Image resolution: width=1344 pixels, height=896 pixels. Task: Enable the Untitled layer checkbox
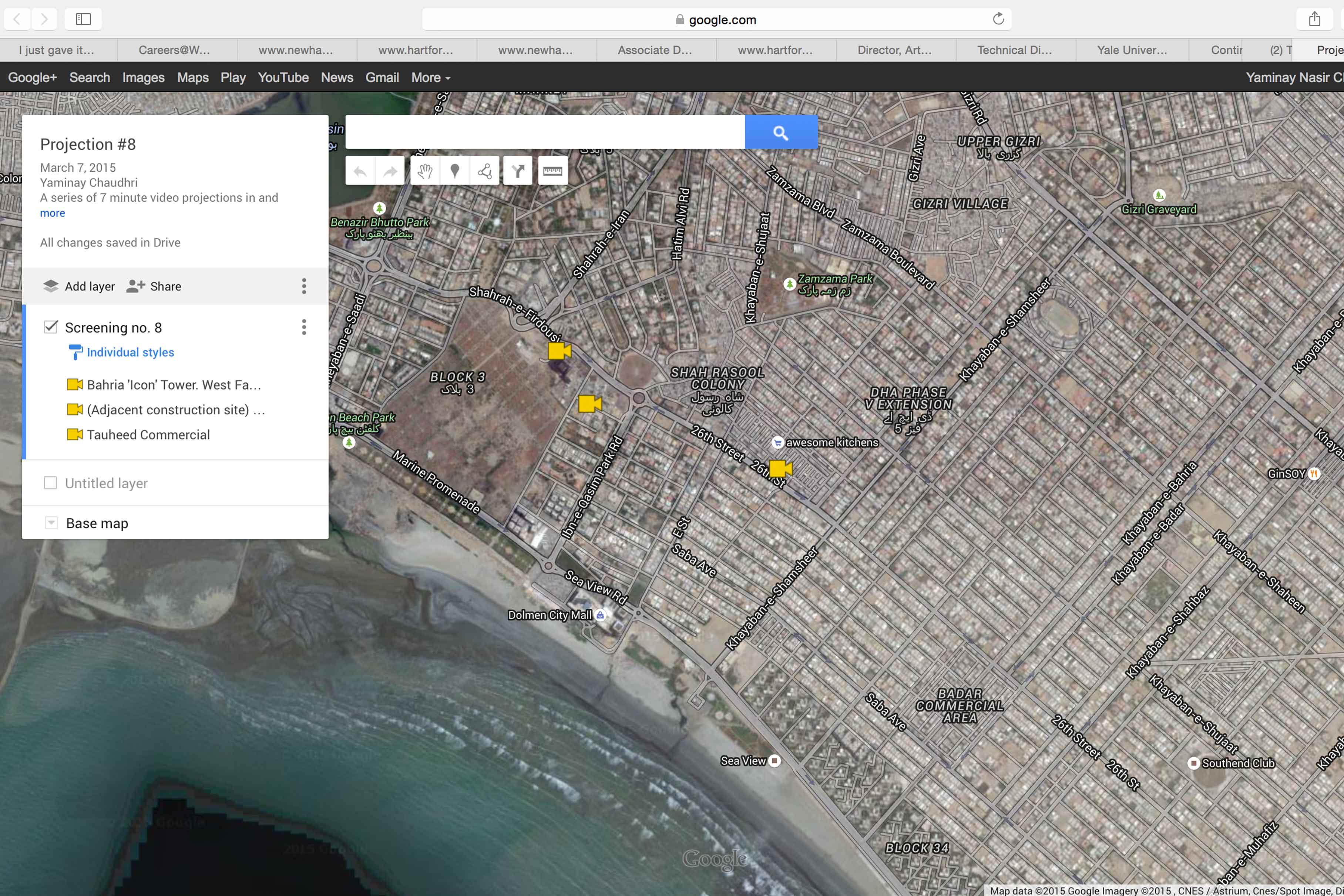coord(51,483)
